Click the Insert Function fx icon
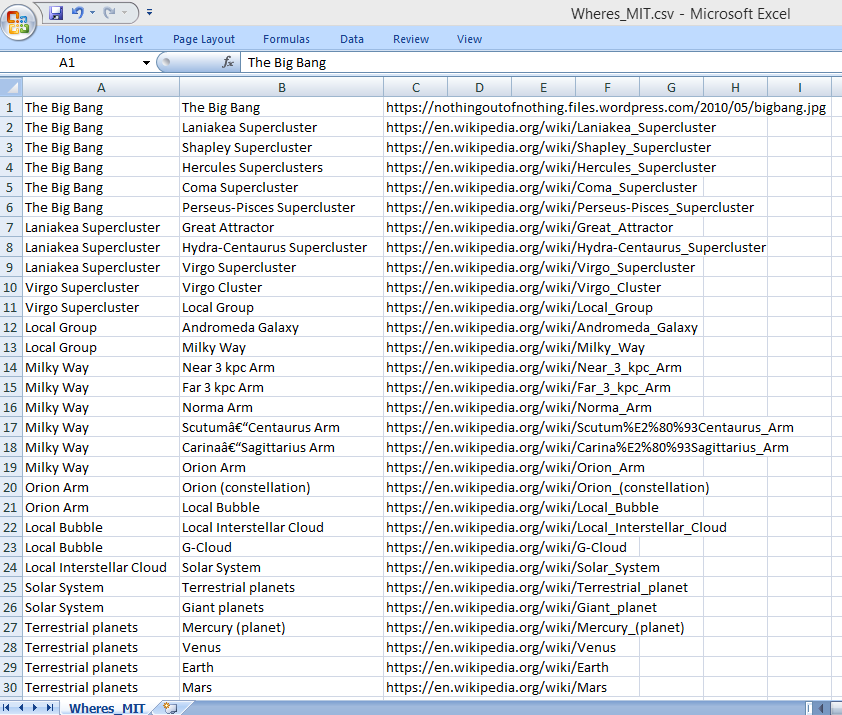Image resolution: width=842 pixels, height=715 pixels. [x=228, y=63]
